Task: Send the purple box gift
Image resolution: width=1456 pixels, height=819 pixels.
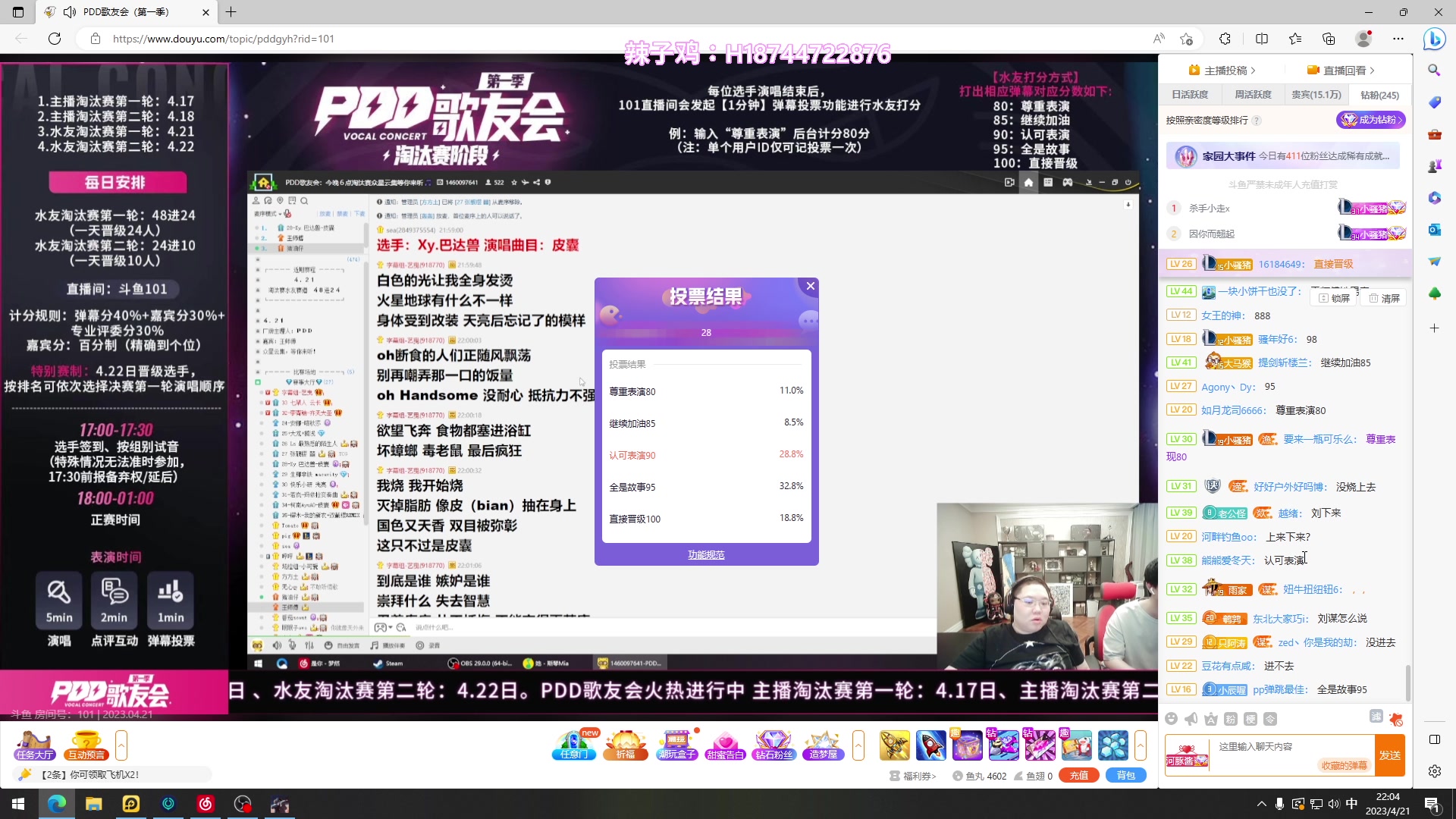Action: tap(967, 745)
